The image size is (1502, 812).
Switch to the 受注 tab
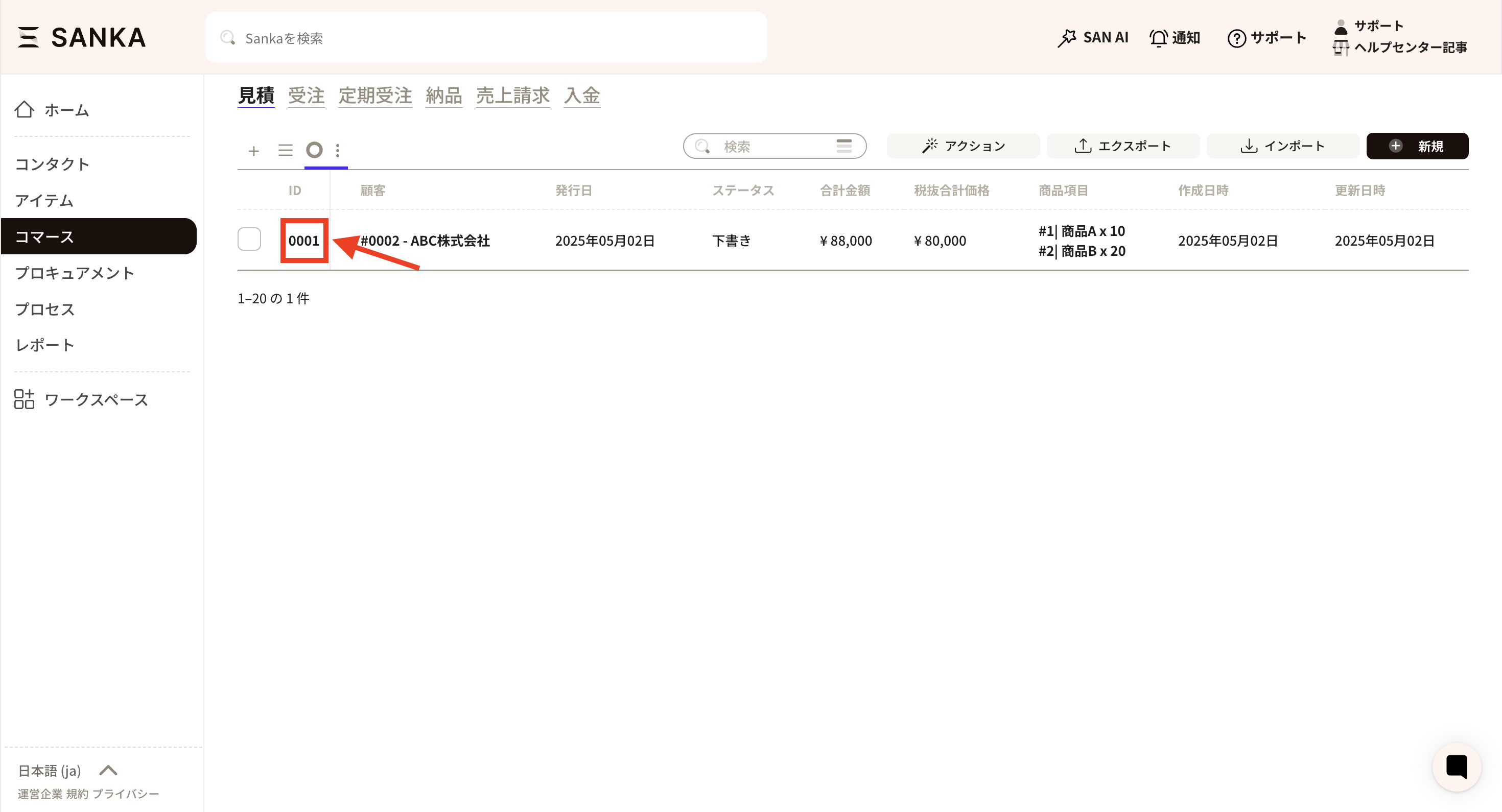tap(306, 95)
